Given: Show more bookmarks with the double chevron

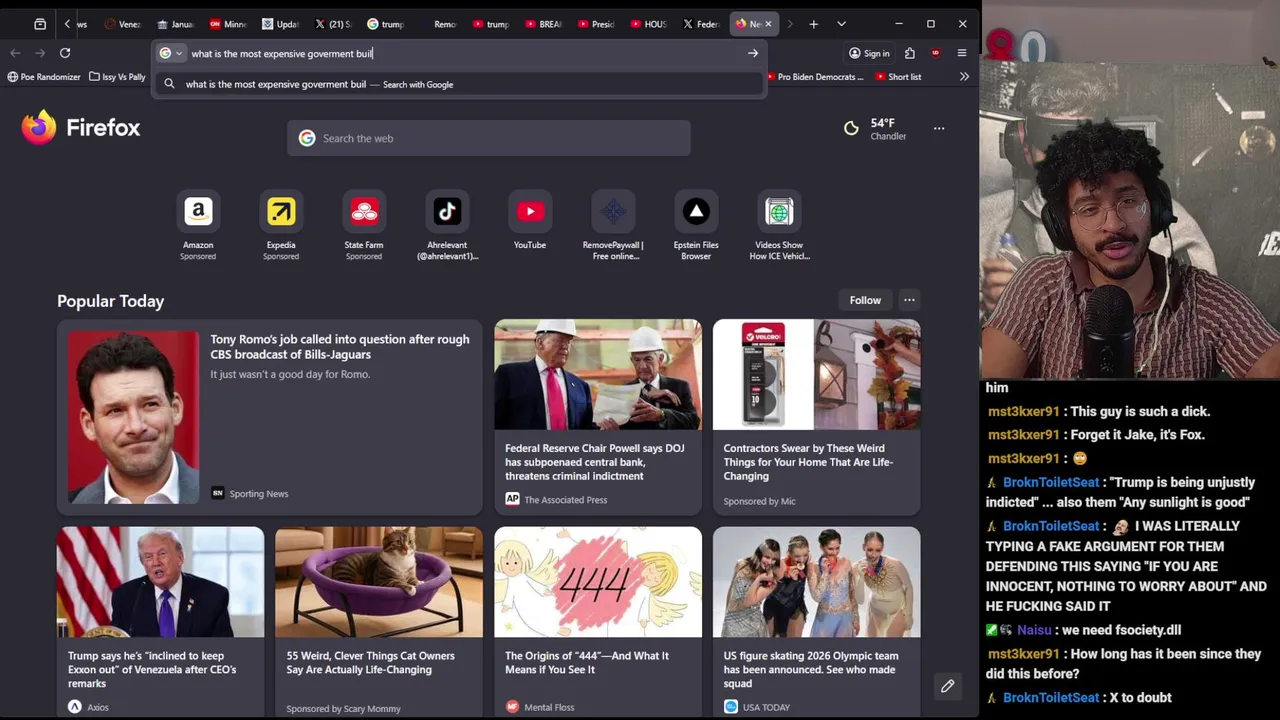Looking at the screenshot, I should 964,77.
